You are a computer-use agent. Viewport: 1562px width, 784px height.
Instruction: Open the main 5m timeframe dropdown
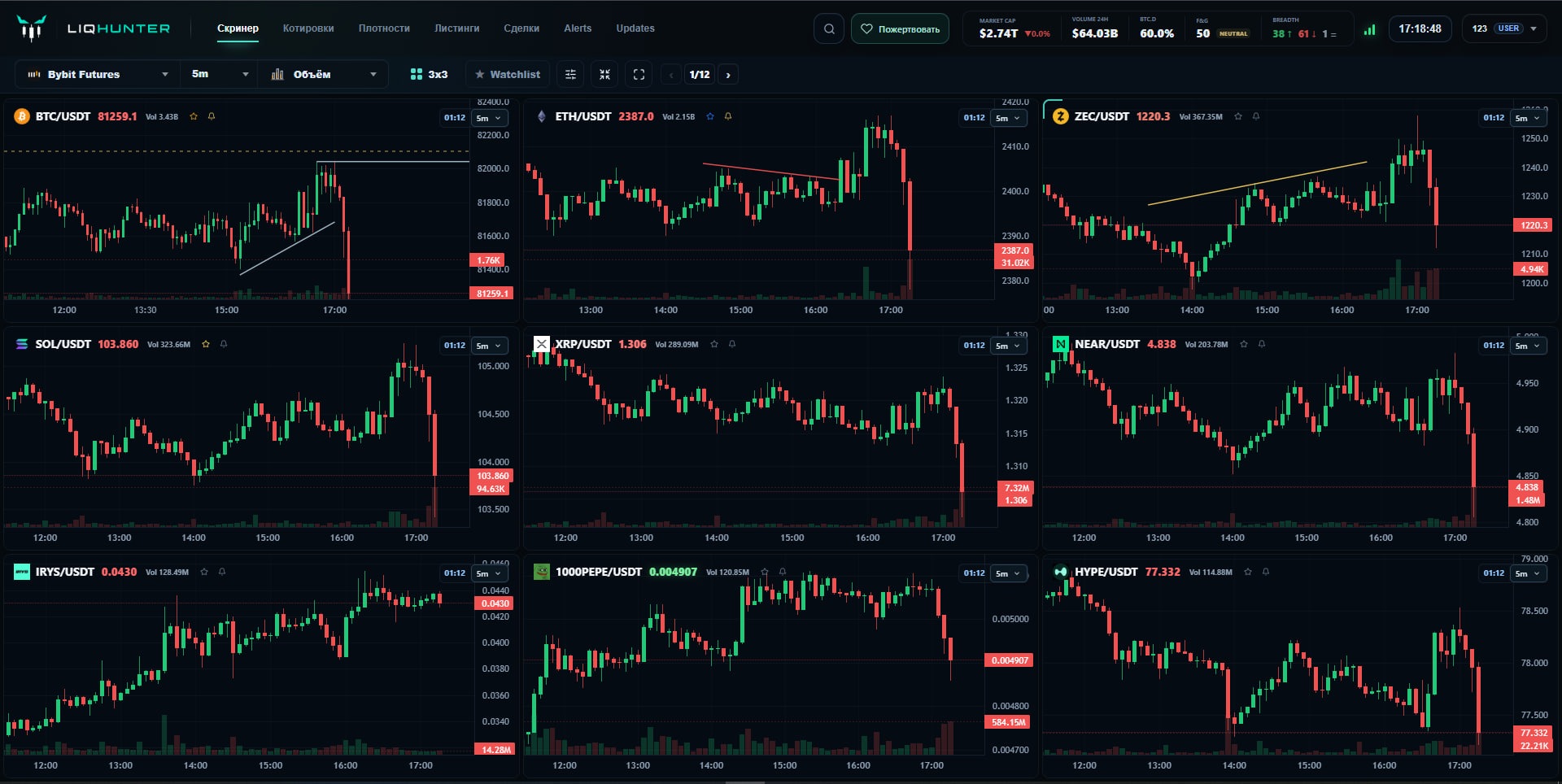(x=220, y=74)
